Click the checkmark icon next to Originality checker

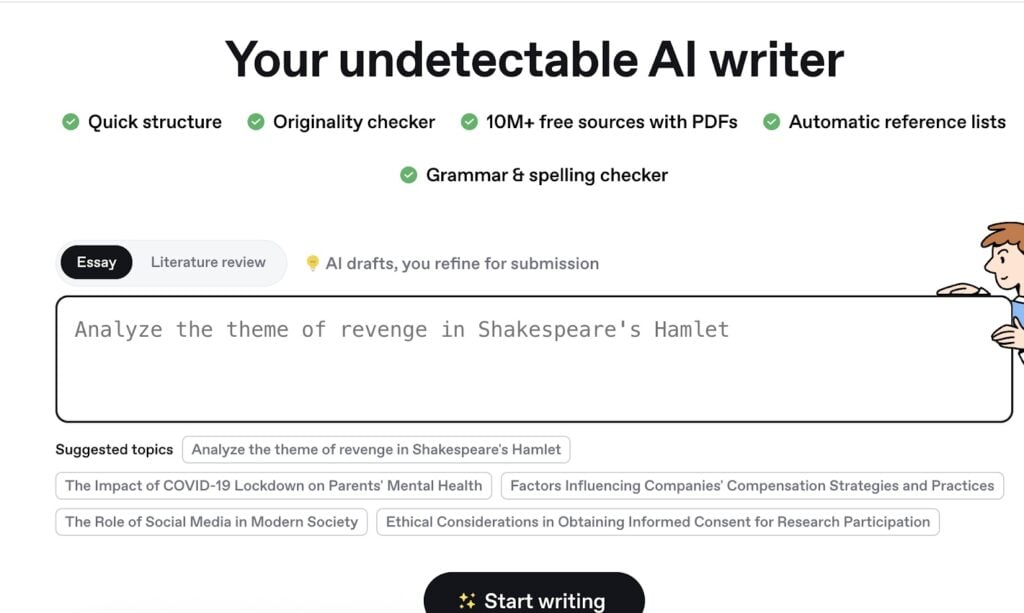click(256, 121)
